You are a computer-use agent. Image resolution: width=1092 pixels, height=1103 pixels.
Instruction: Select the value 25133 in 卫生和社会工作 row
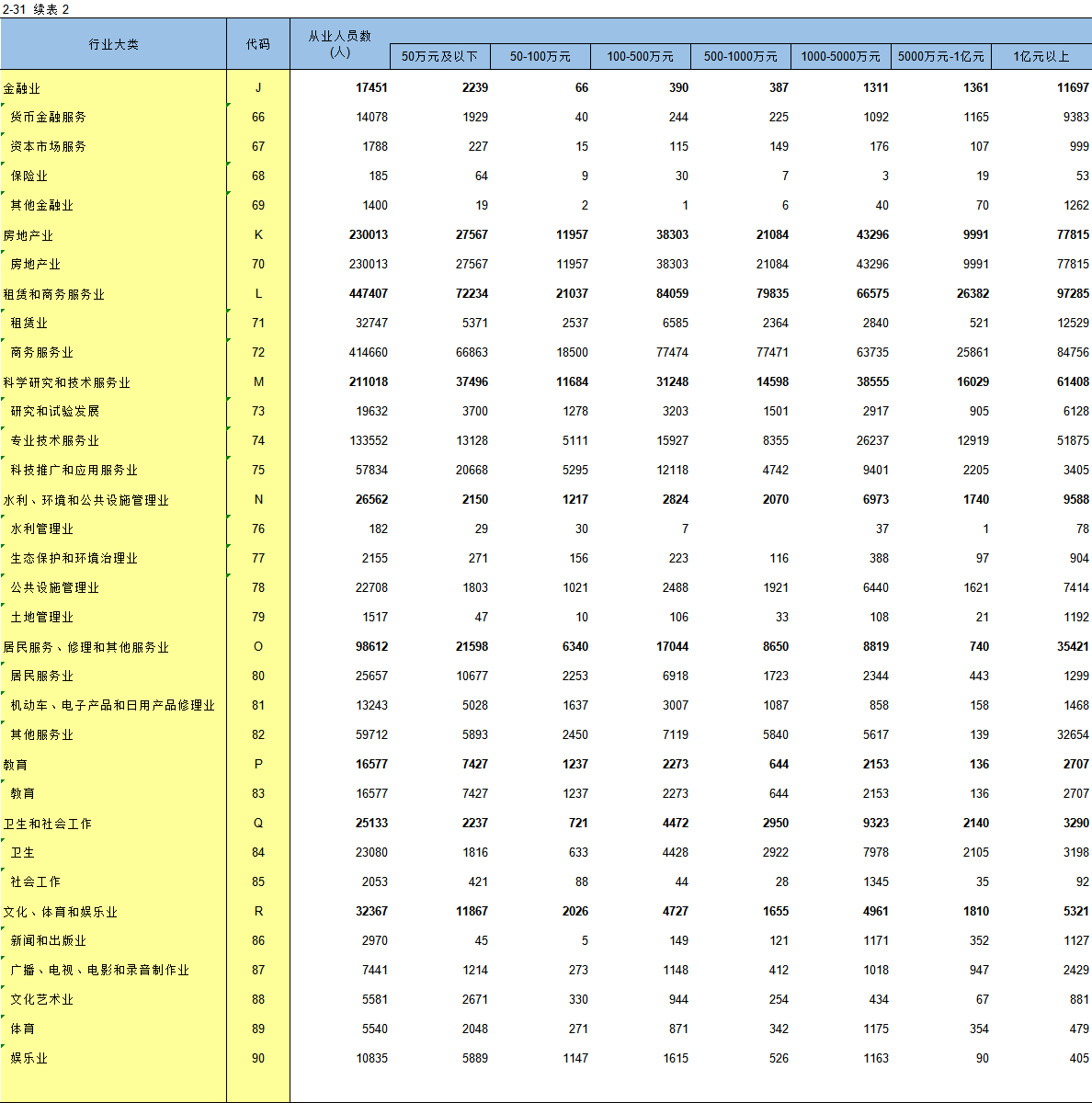coord(371,824)
